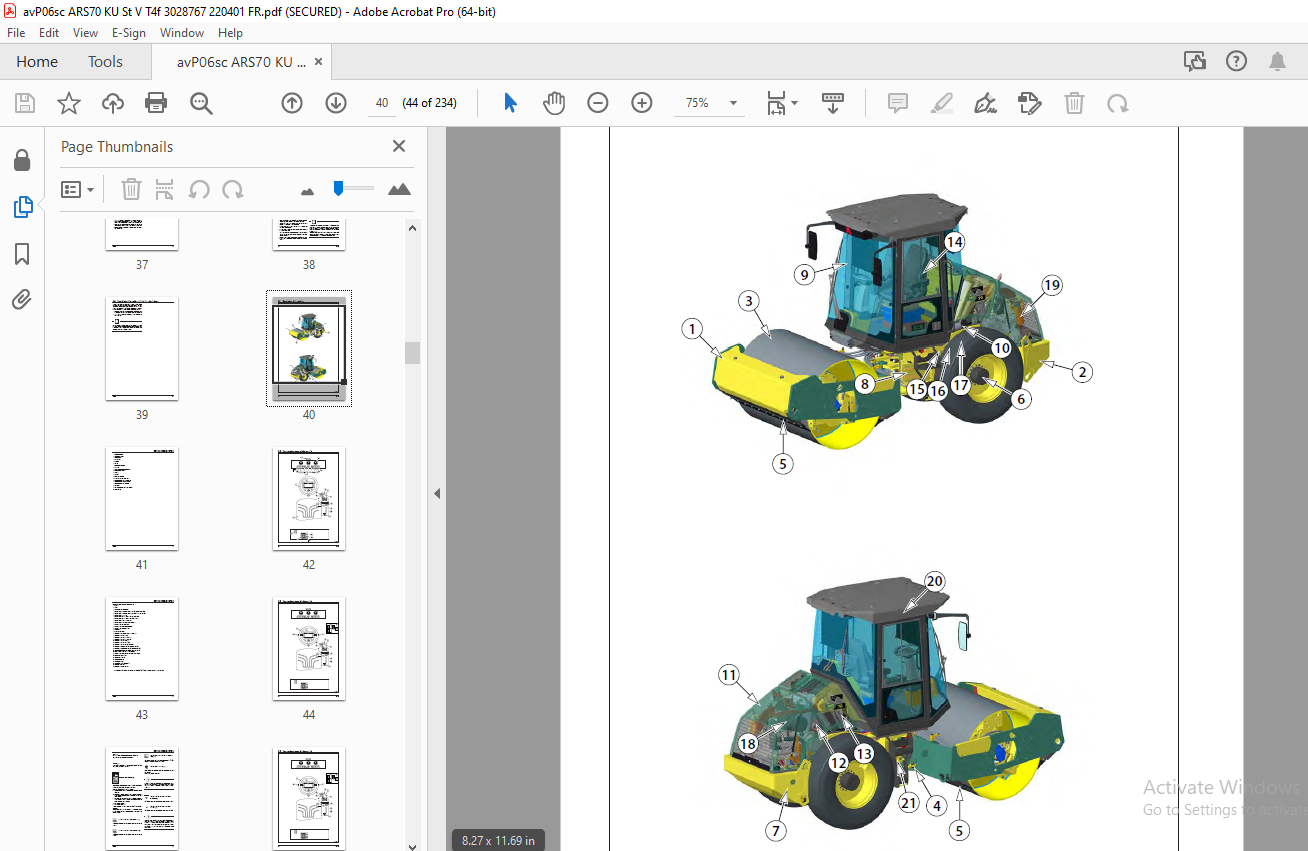1308x851 pixels.
Task: Close the avP06sc ARS70 KU document tab
Action: point(318,62)
